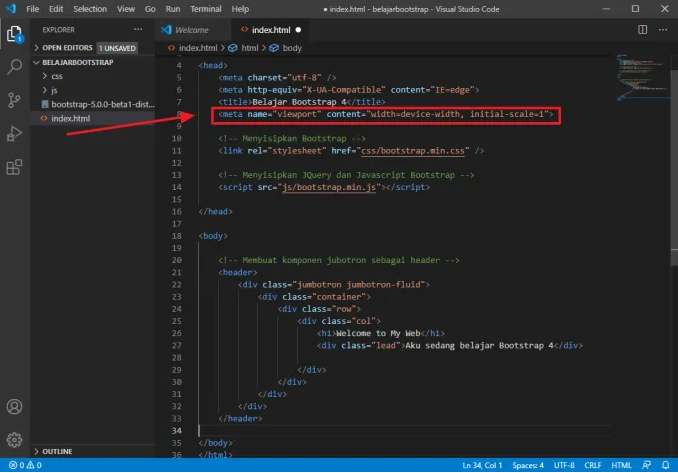The height and width of the screenshot is (473, 678).
Task: Click the errors and warnings status indicator
Action: [25, 465]
